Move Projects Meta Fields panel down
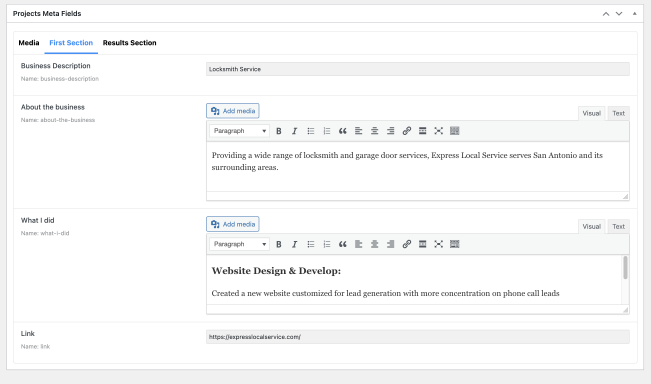This screenshot has width=651, height=384. (619, 14)
